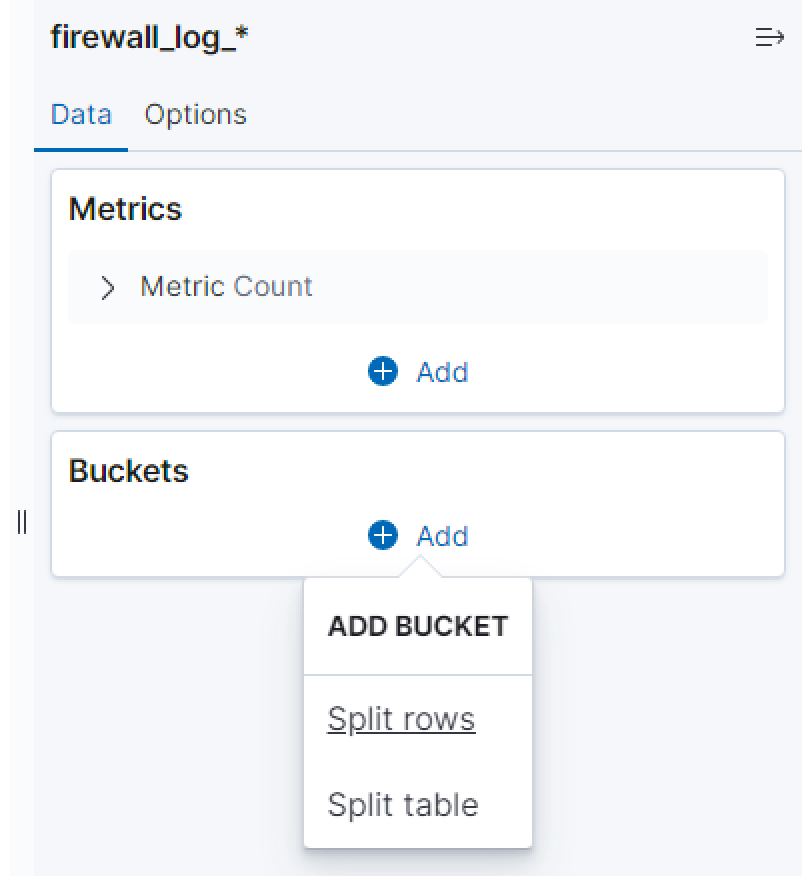Choose Split rows from the Add Bucket menu
Viewport: 802px width, 876px height.
tap(401, 719)
